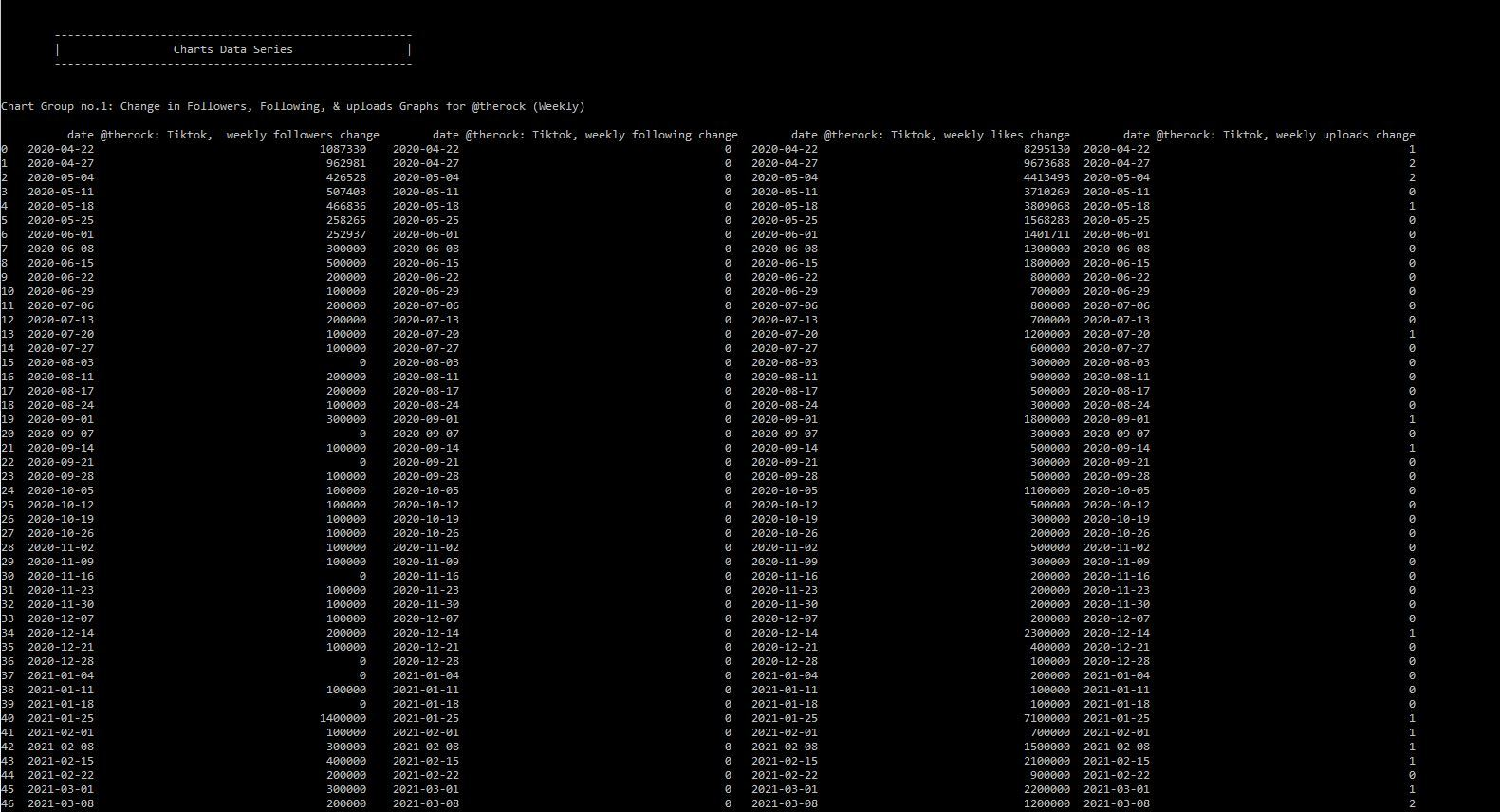This screenshot has height=812, width=1500.
Task: Select likes value 9673688
Action: 1046,163
